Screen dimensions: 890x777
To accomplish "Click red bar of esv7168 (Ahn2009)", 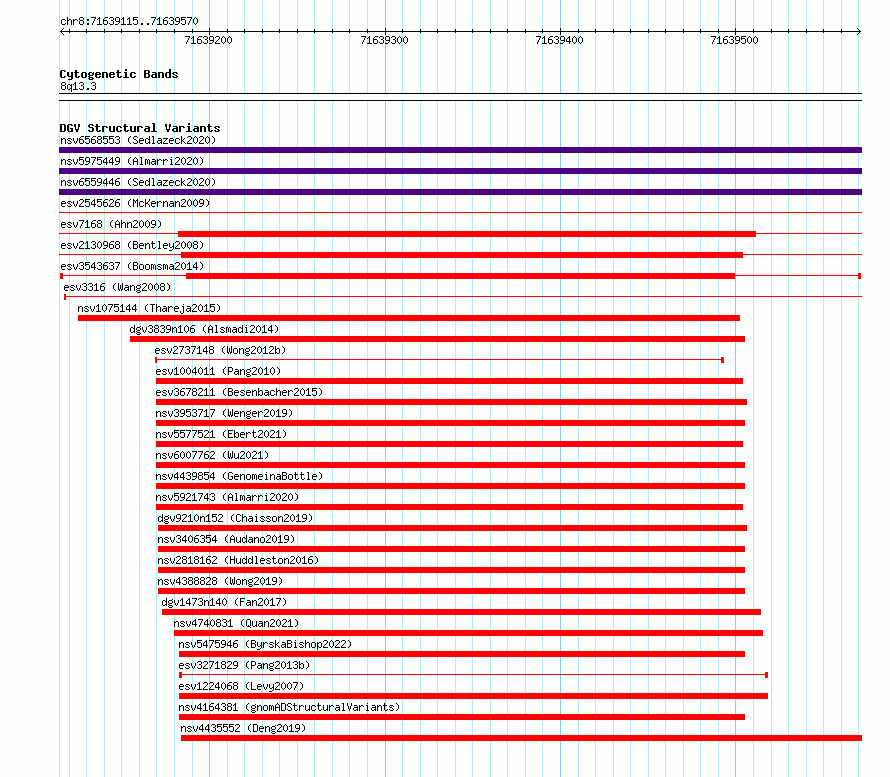I will (467, 234).
